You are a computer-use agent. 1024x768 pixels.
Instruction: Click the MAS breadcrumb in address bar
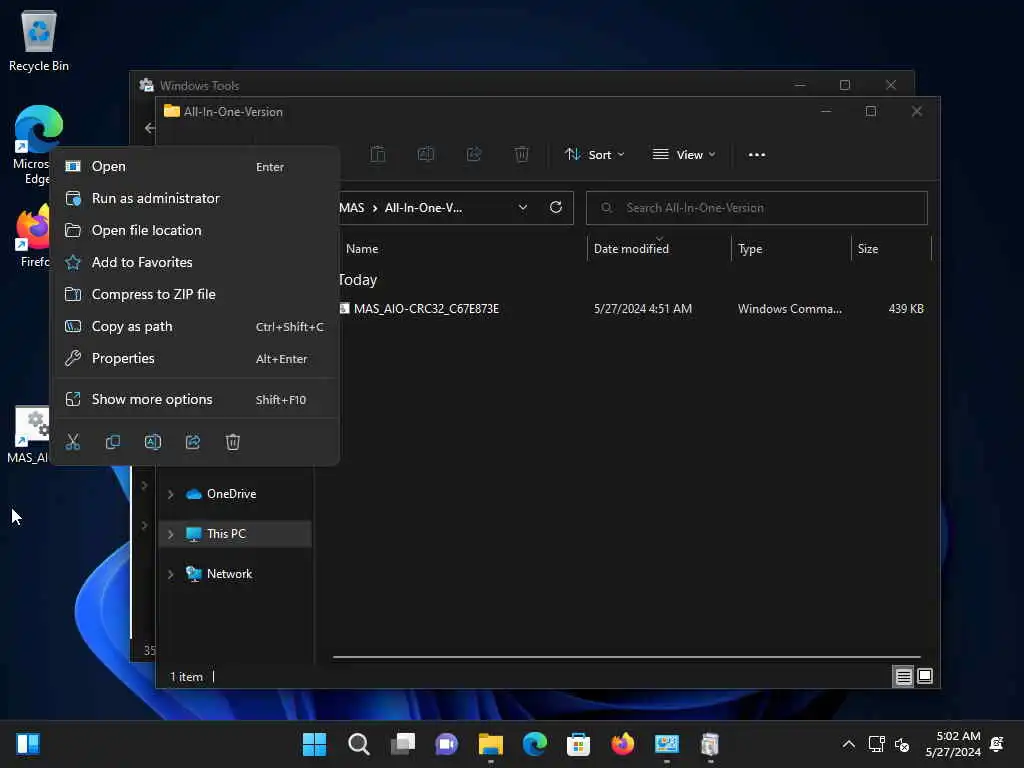(351, 208)
